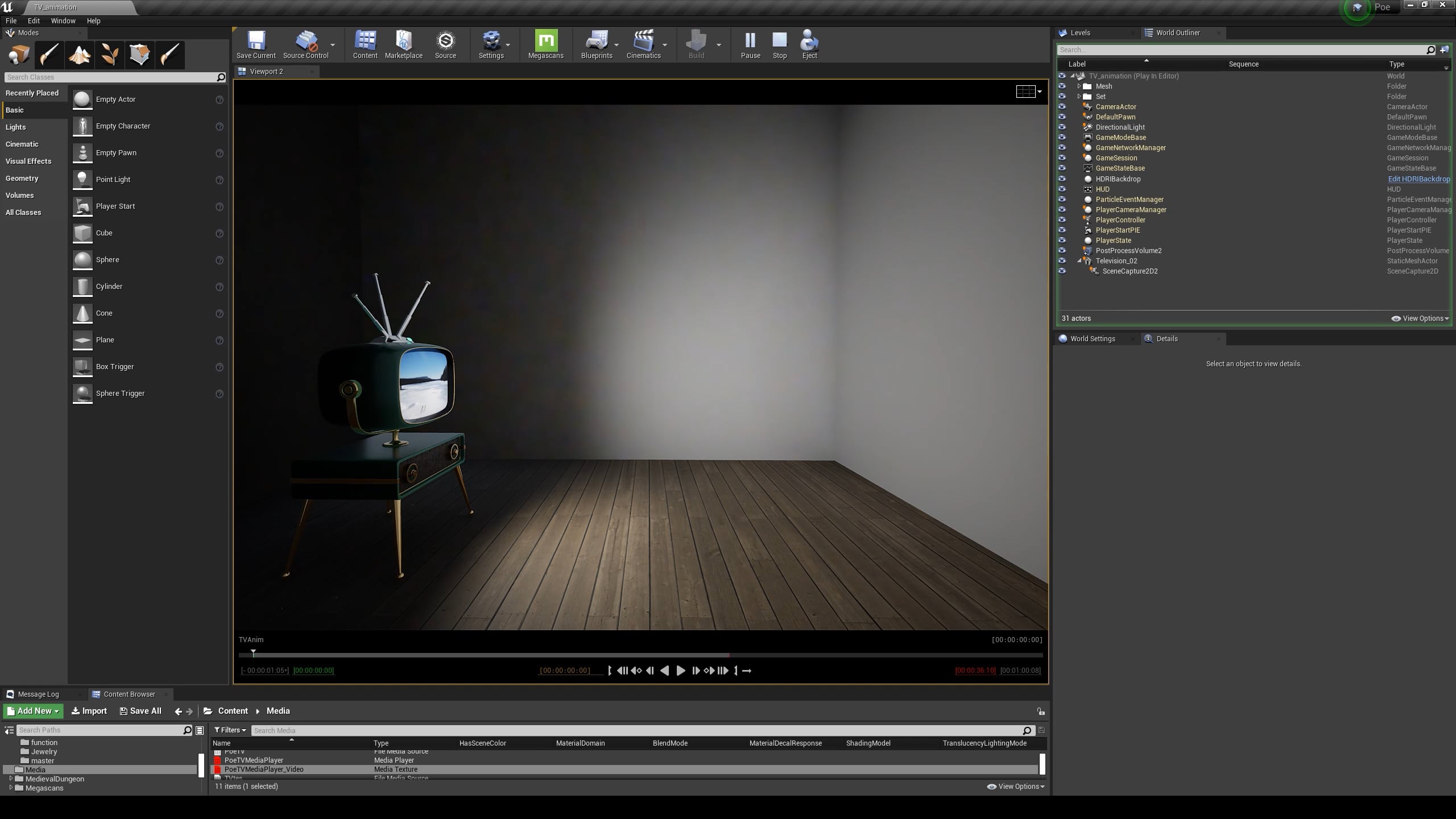
Task: Open the Filters dropdown
Action: click(230, 730)
